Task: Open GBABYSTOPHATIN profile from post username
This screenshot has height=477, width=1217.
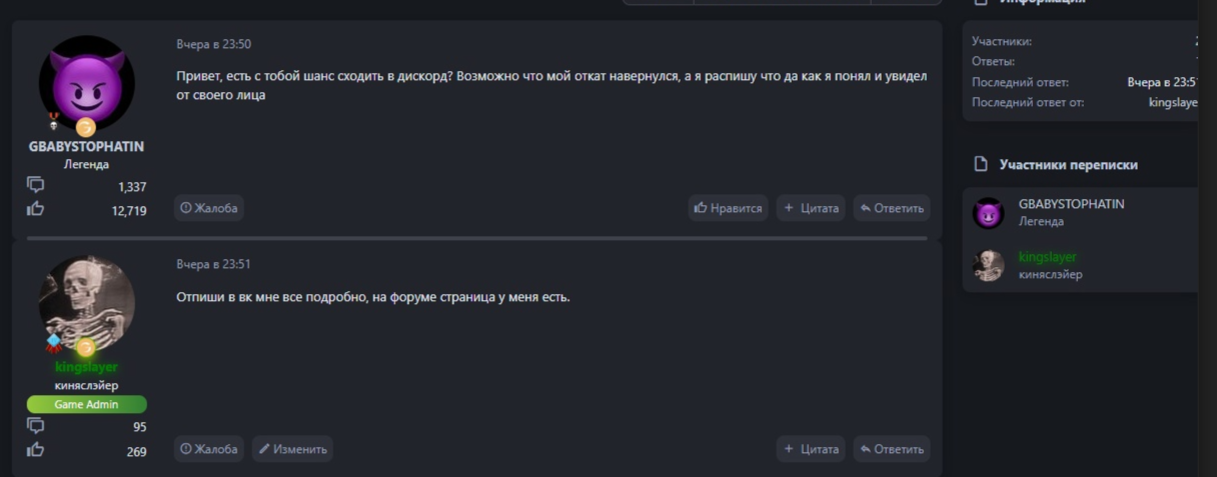Action: 86,146
